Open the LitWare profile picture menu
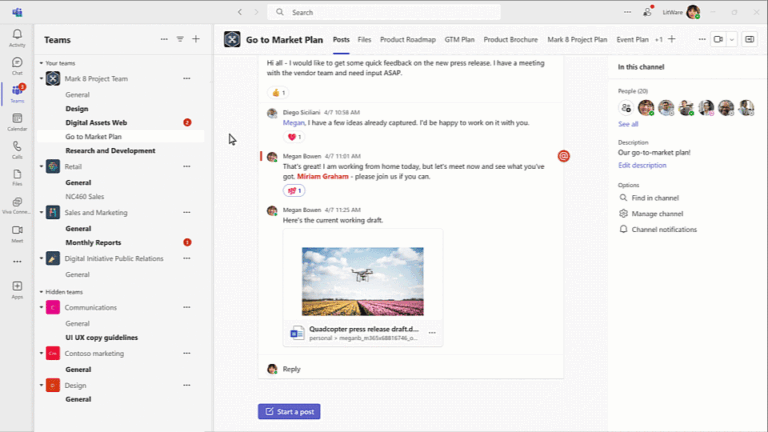Image resolution: width=768 pixels, height=432 pixels. click(693, 12)
